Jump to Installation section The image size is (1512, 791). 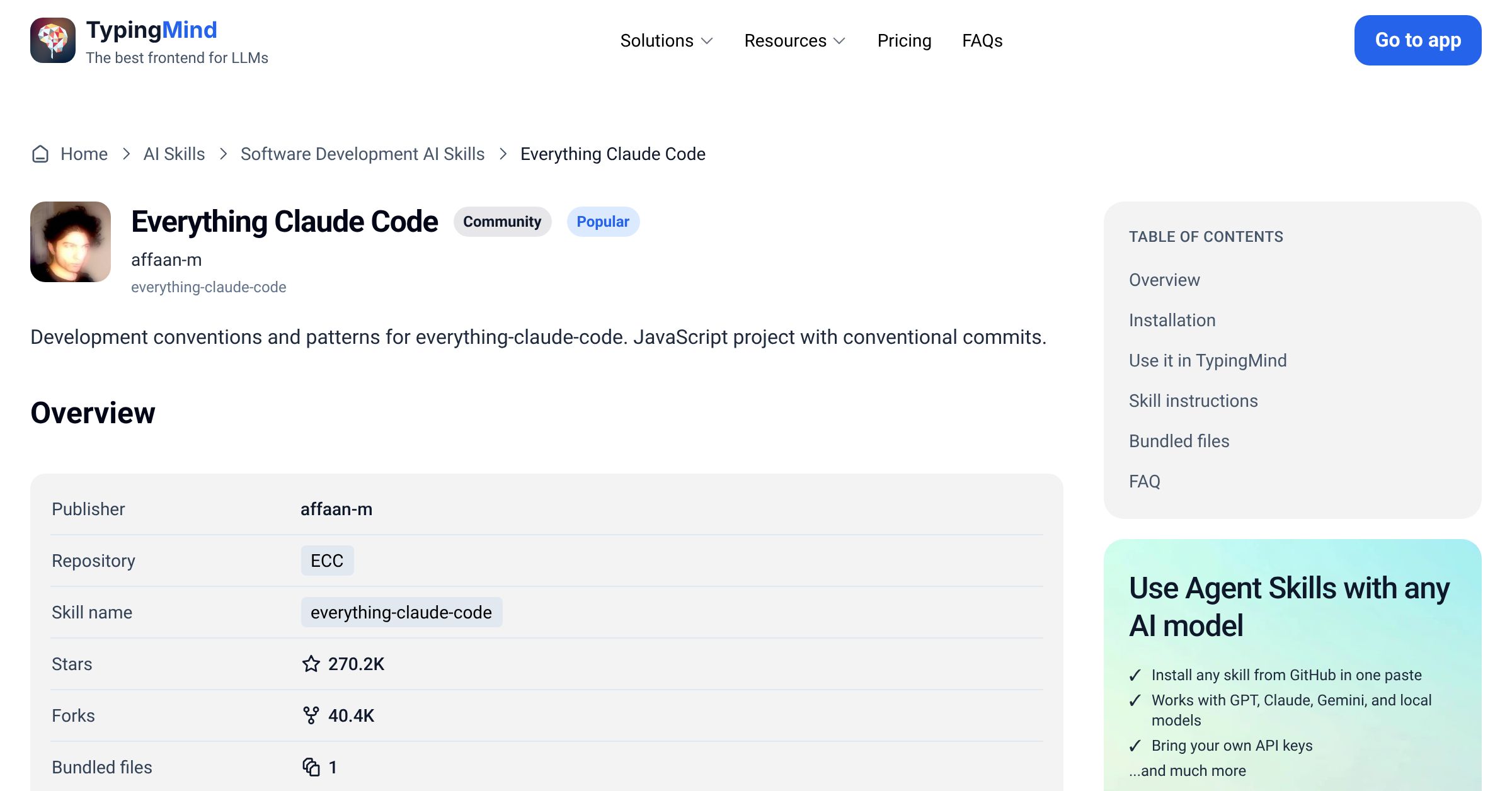pos(1172,320)
